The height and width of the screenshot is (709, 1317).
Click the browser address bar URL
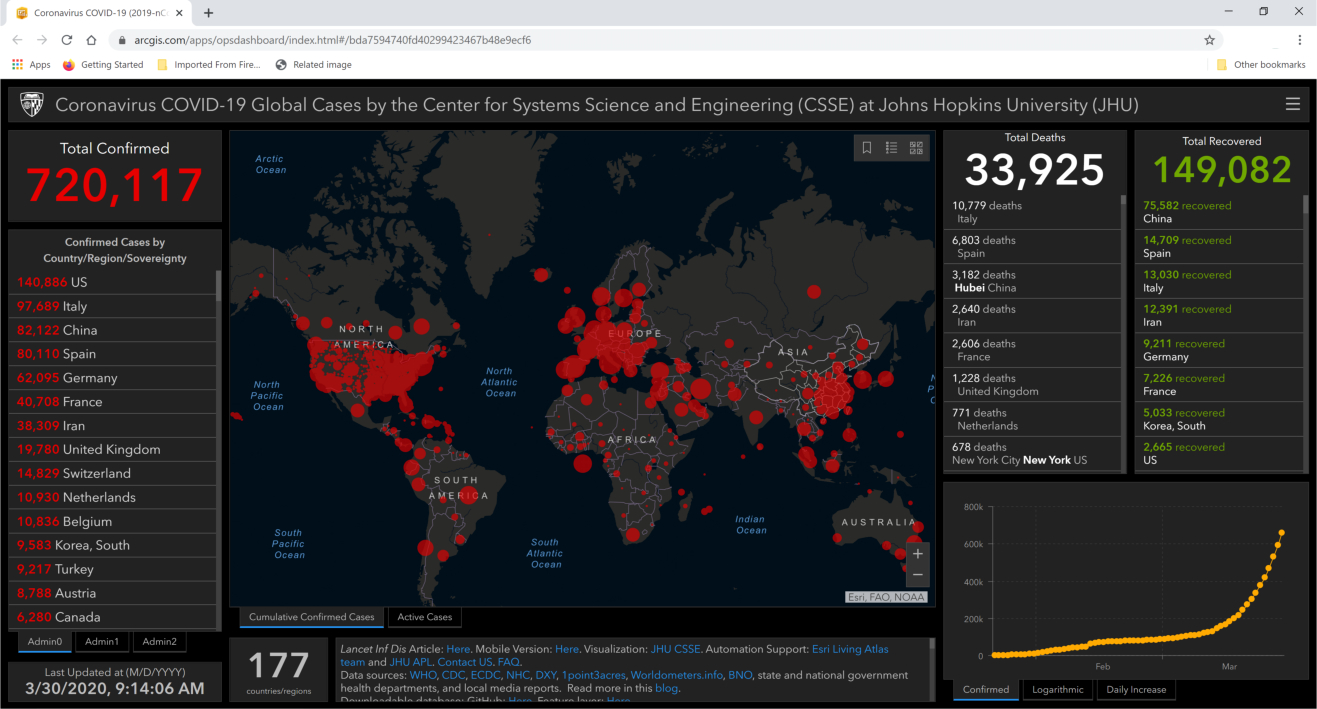click(x=333, y=41)
